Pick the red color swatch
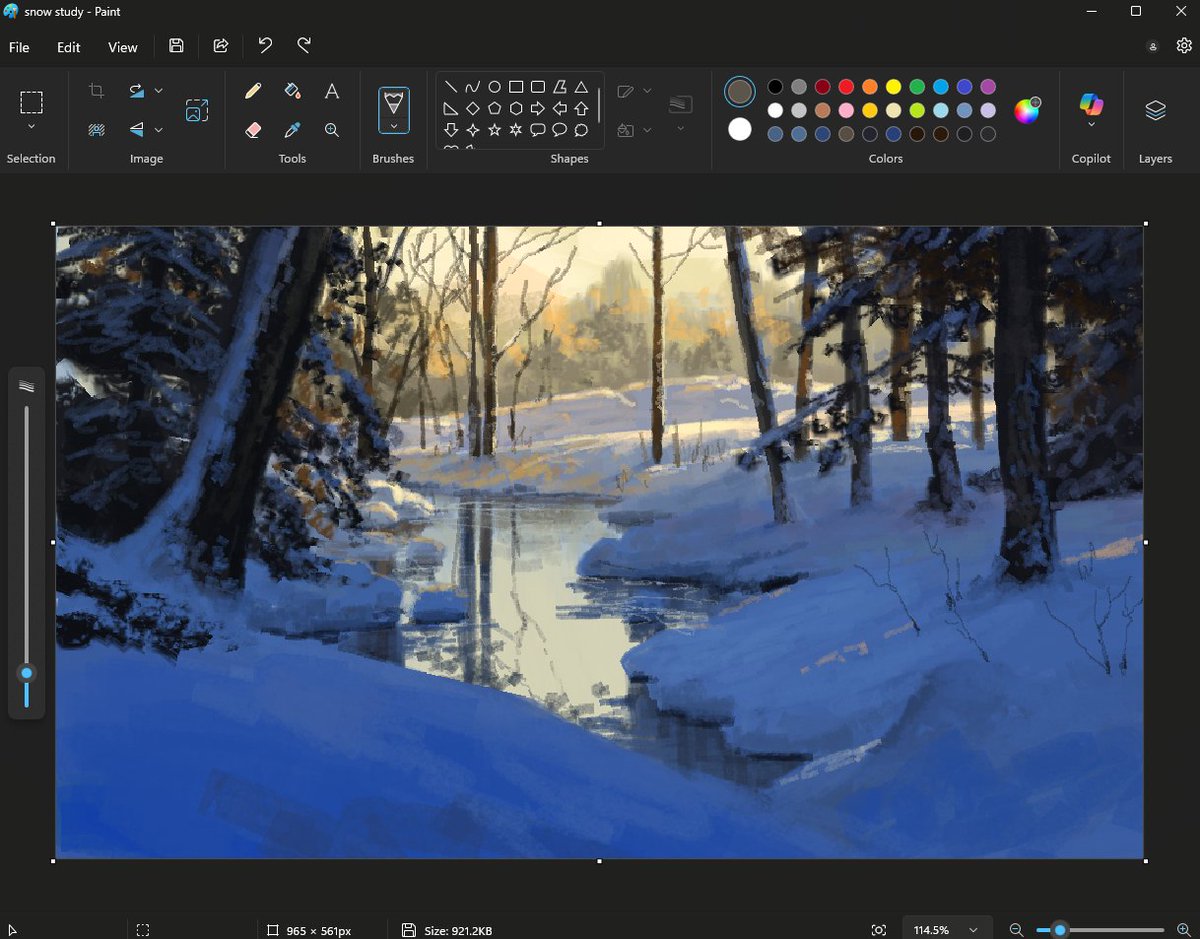This screenshot has height=939, width=1200. coord(846,87)
